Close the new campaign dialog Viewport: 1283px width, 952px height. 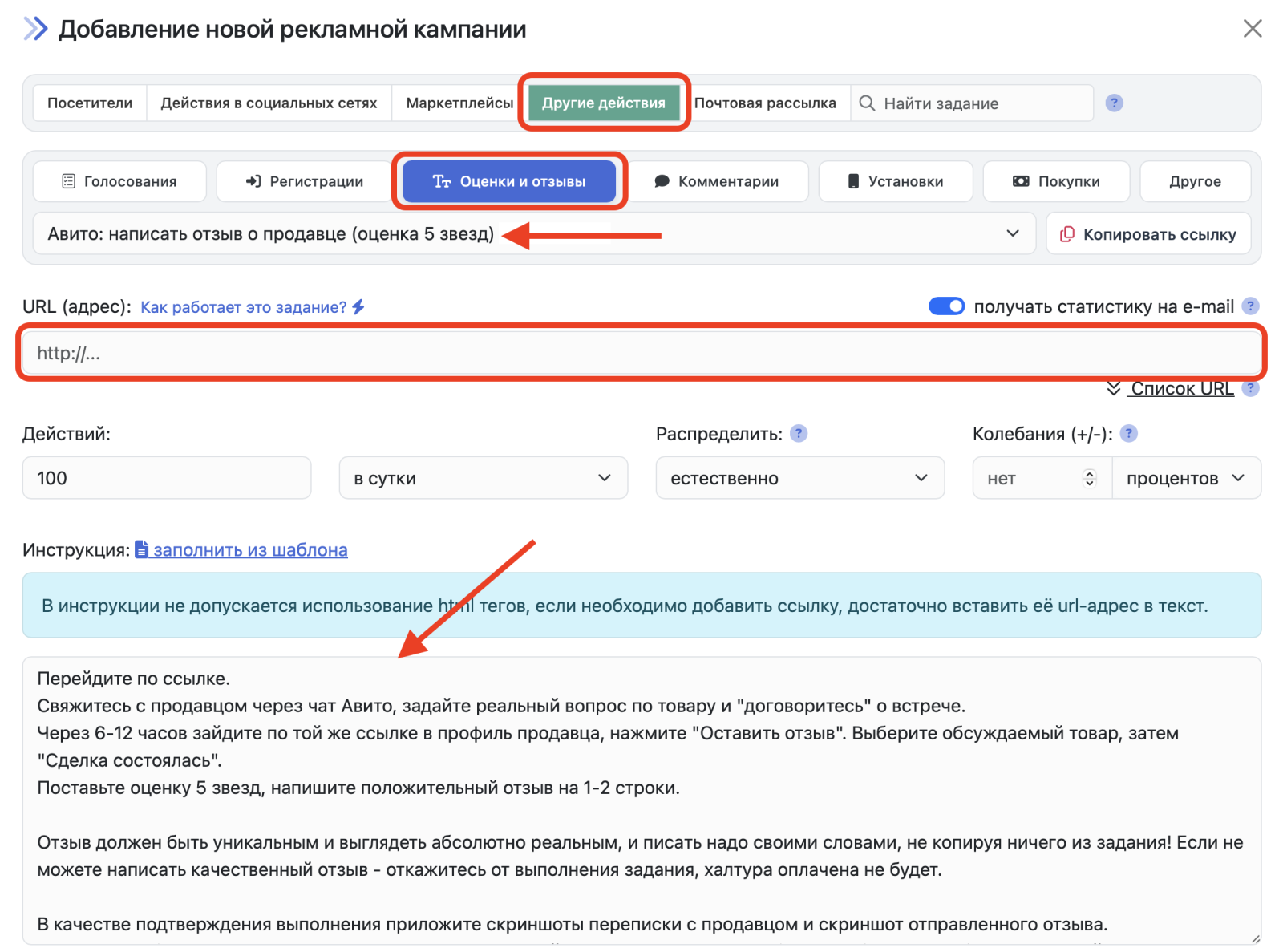(x=1252, y=29)
